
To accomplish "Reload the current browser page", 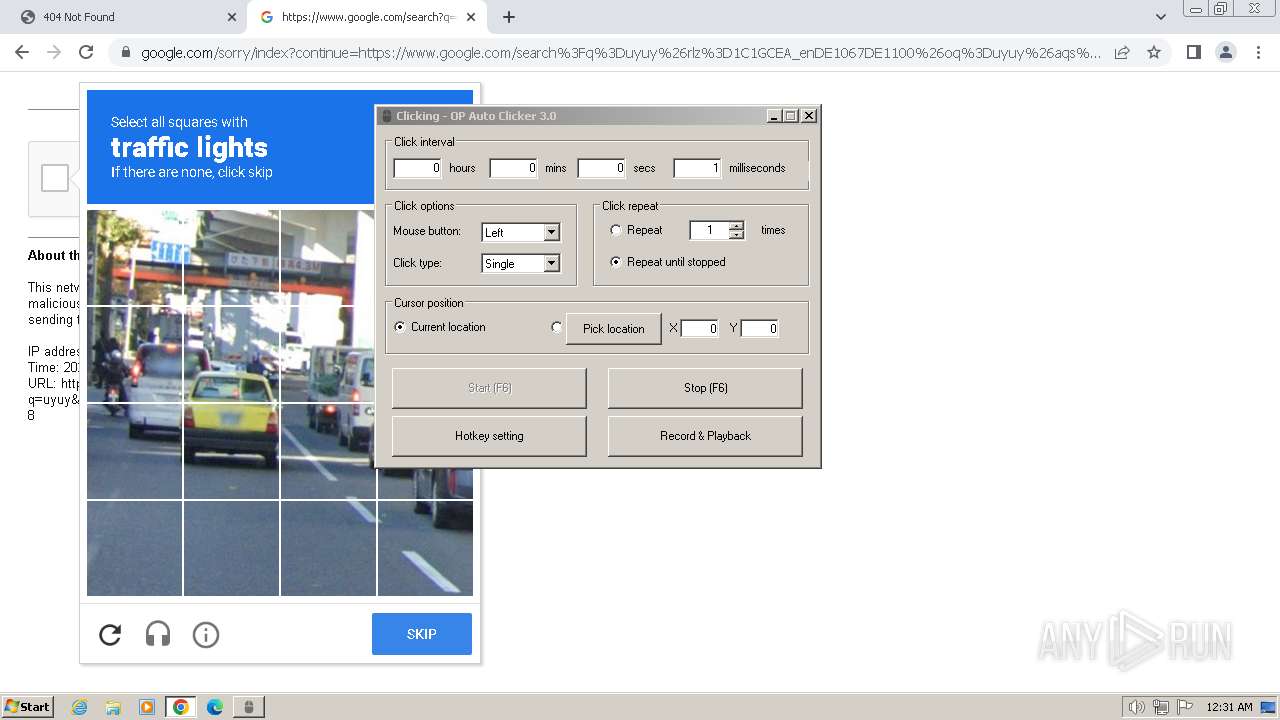I will (x=86, y=52).
